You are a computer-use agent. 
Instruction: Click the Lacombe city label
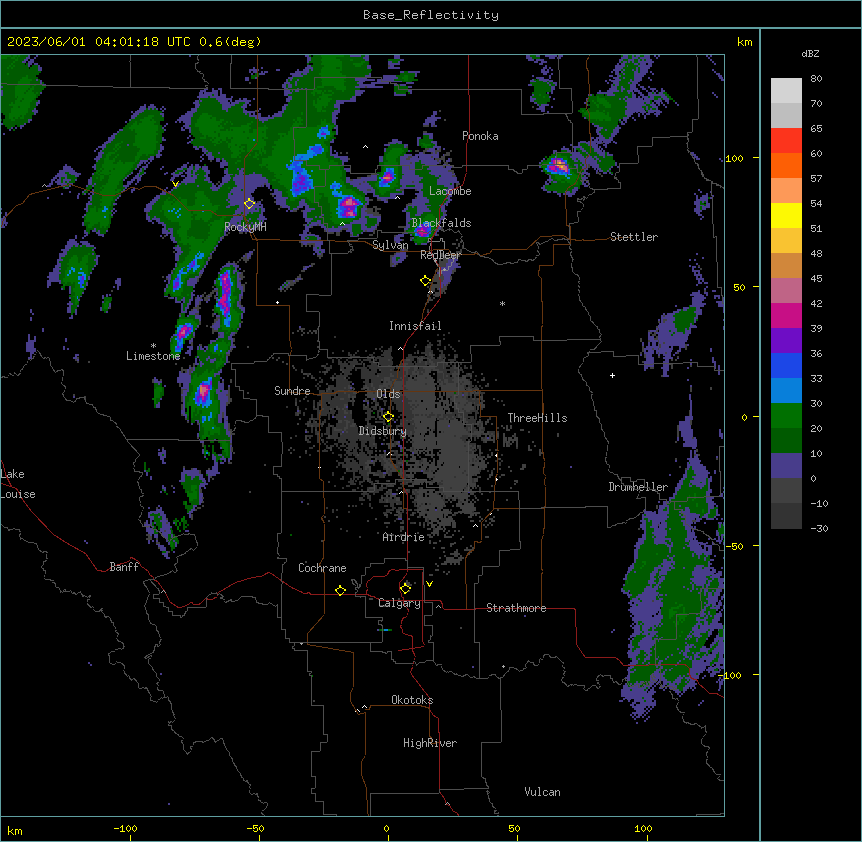click(x=450, y=191)
